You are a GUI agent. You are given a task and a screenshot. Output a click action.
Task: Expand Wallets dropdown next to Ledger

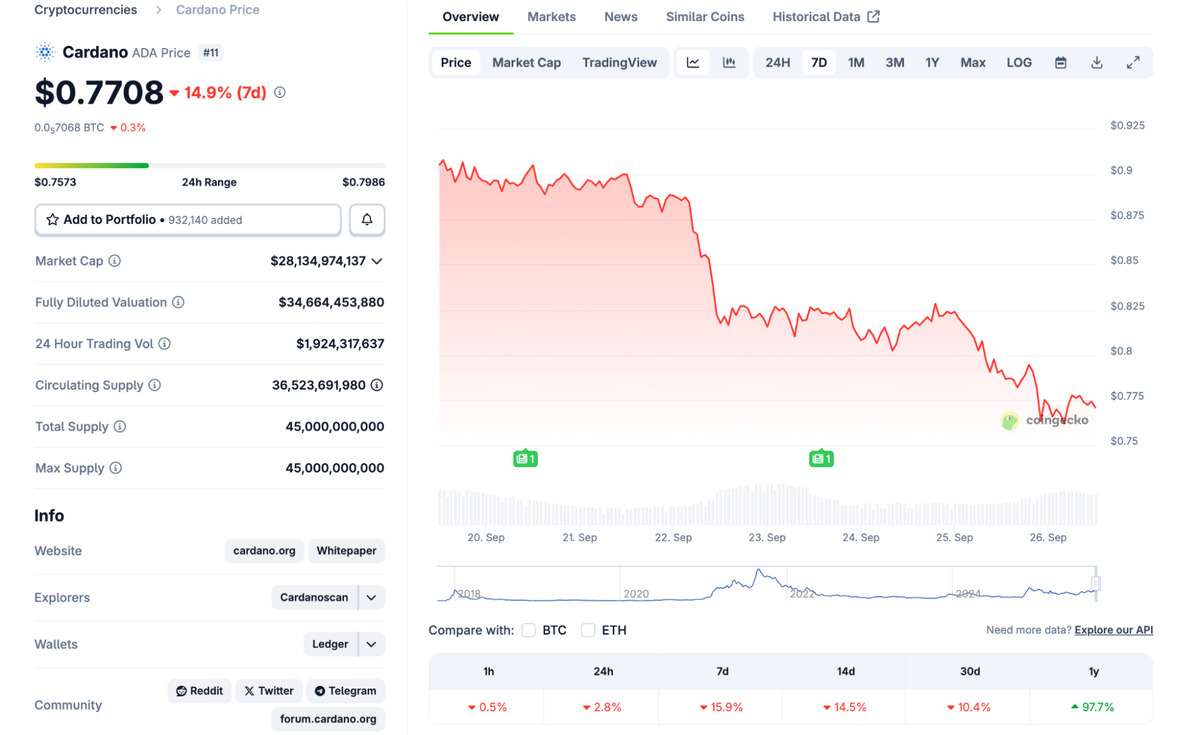[371, 644]
